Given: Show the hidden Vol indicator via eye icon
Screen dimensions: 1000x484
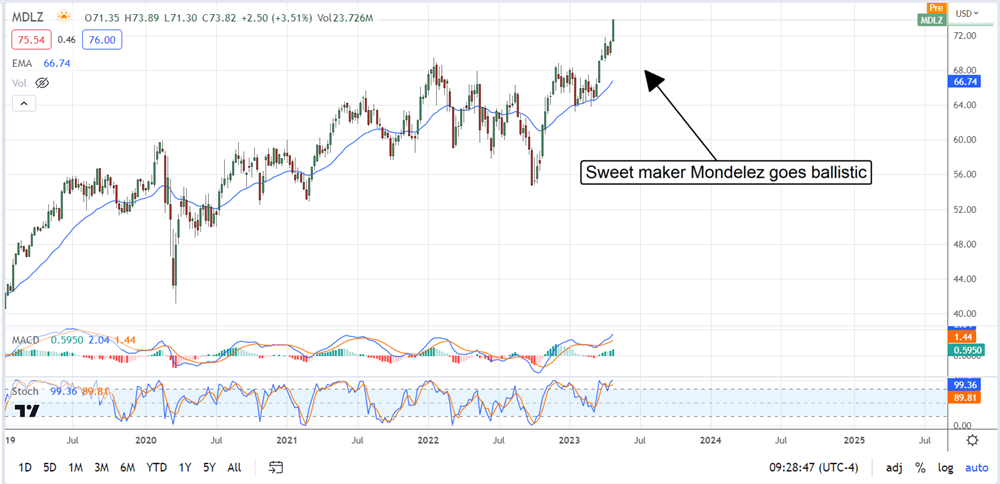Looking at the screenshot, I should 43,82.
